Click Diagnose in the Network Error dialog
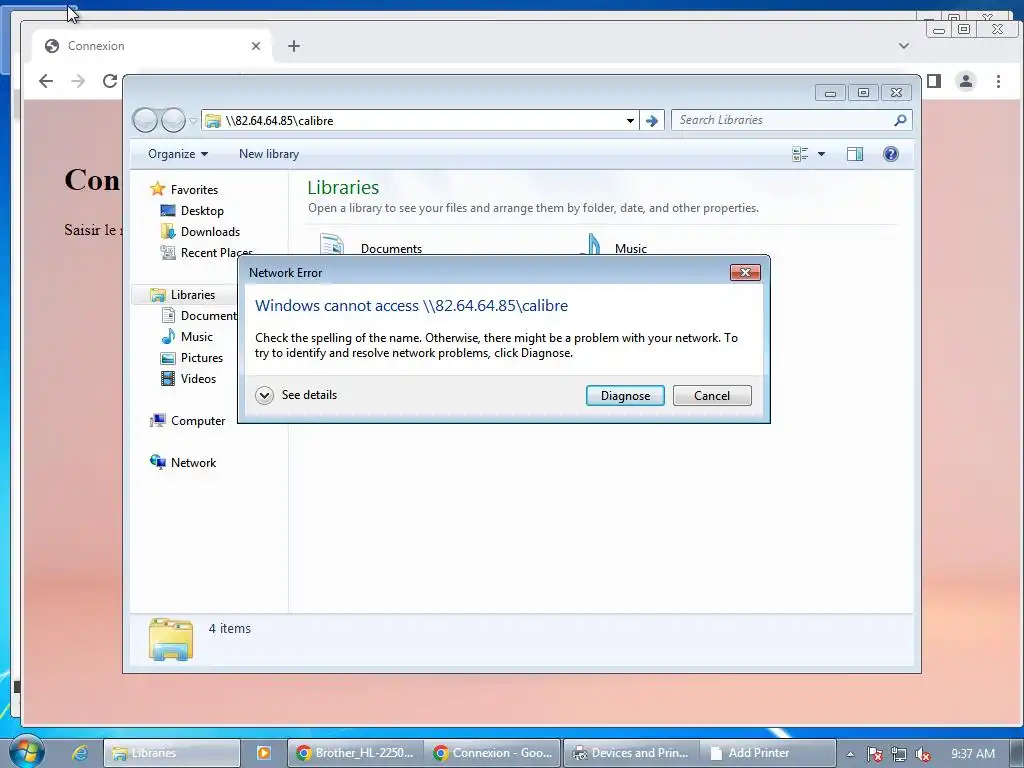1024x768 pixels. (625, 396)
